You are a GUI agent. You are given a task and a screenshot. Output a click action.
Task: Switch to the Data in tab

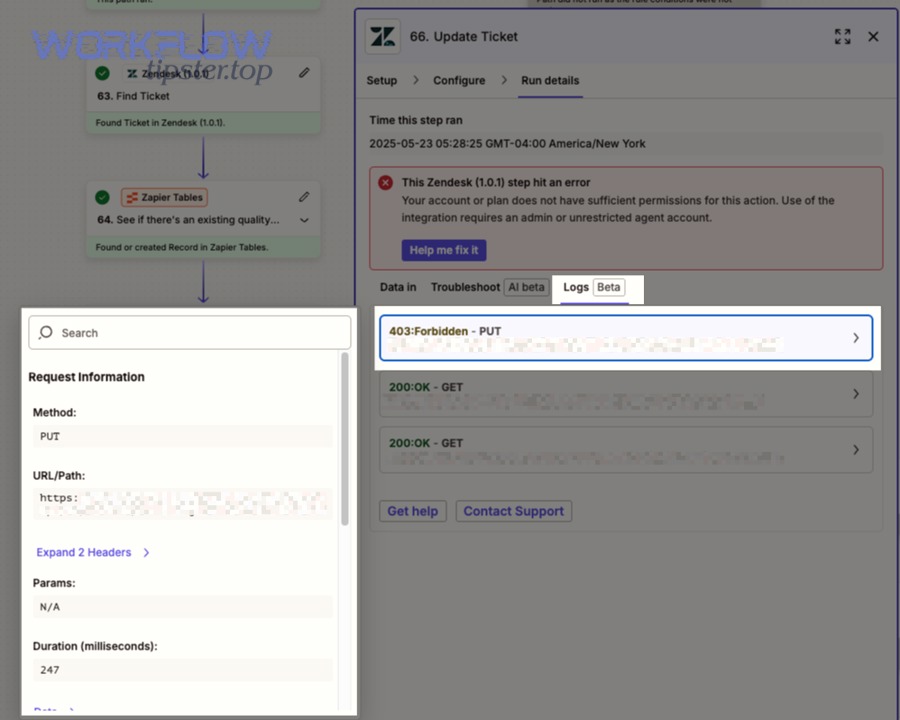[398, 287]
